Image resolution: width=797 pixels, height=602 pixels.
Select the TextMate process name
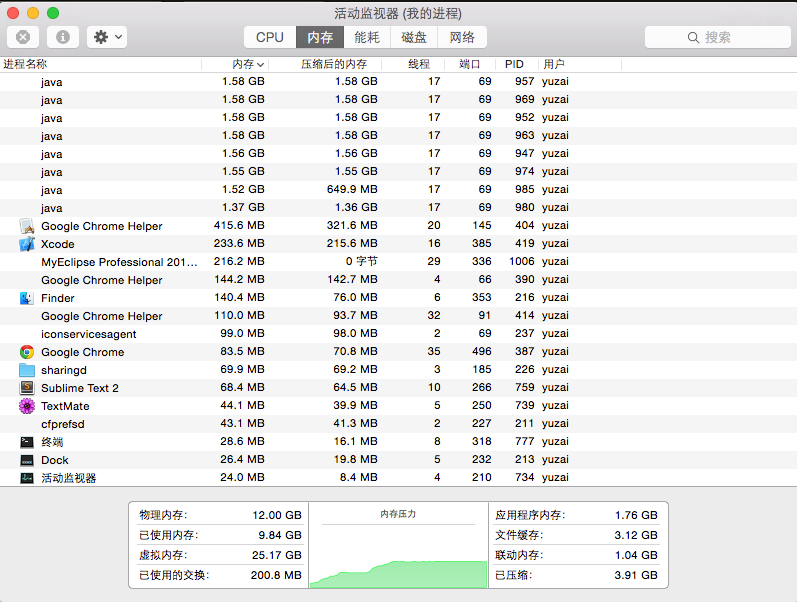pyautogui.click(x=65, y=406)
